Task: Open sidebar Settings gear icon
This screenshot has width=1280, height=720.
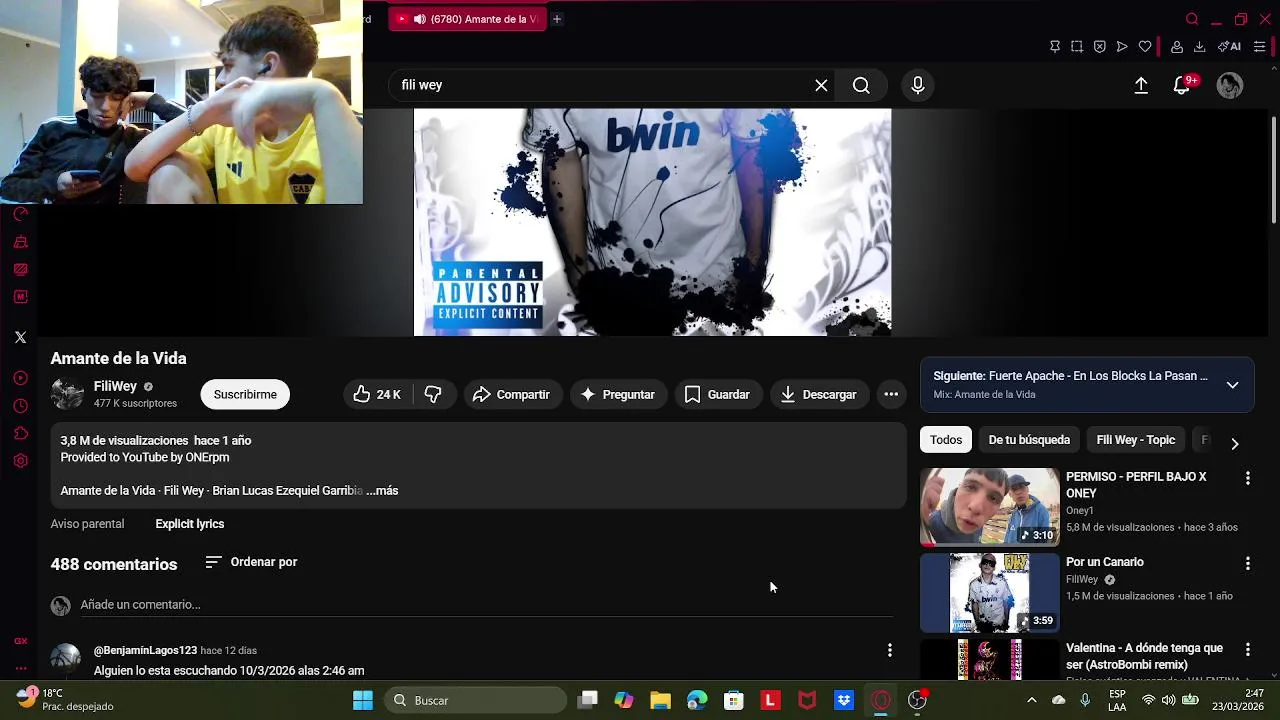Action: click(x=20, y=461)
